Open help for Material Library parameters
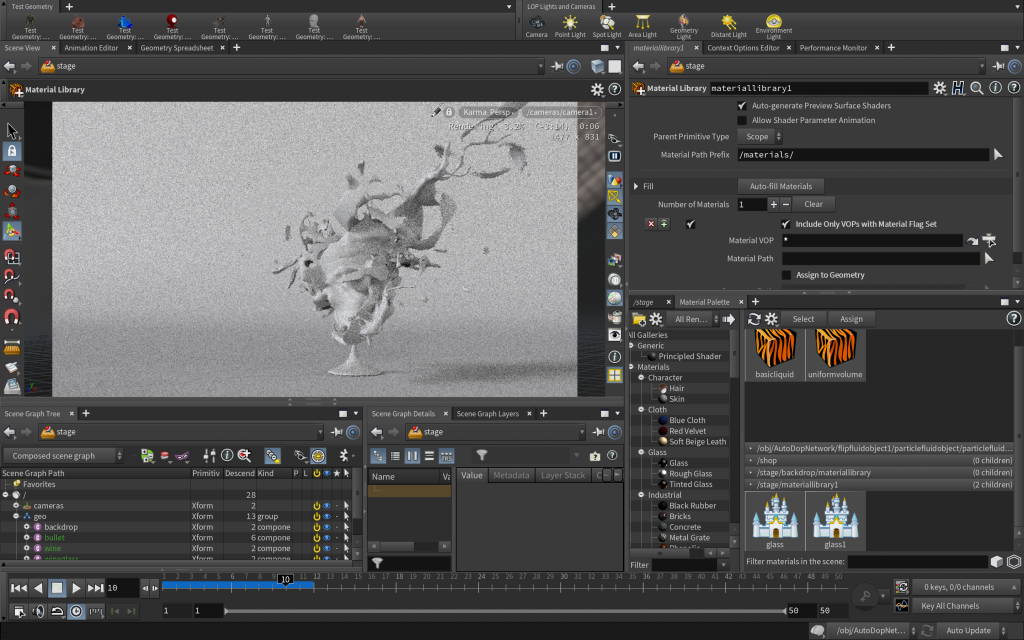The height and width of the screenshot is (640, 1024). pyautogui.click(x=1014, y=88)
